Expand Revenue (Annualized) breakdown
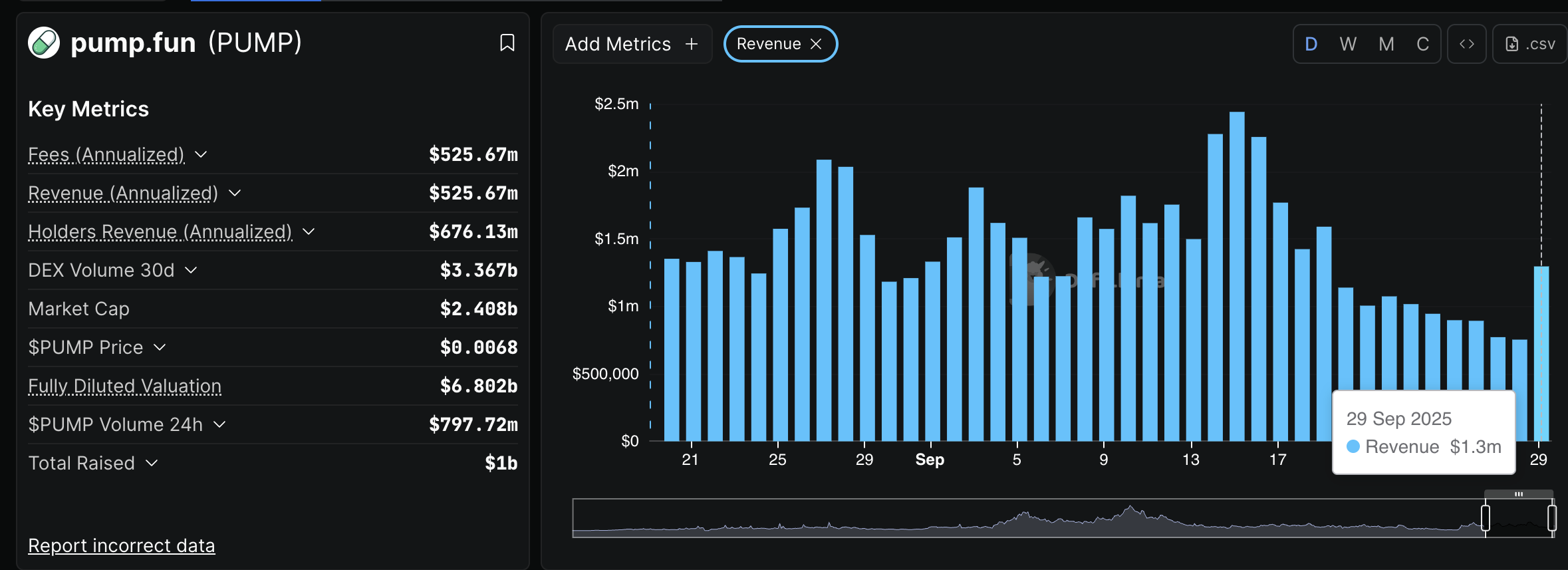Viewport: 1568px width, 570px height. pos(235,194)
